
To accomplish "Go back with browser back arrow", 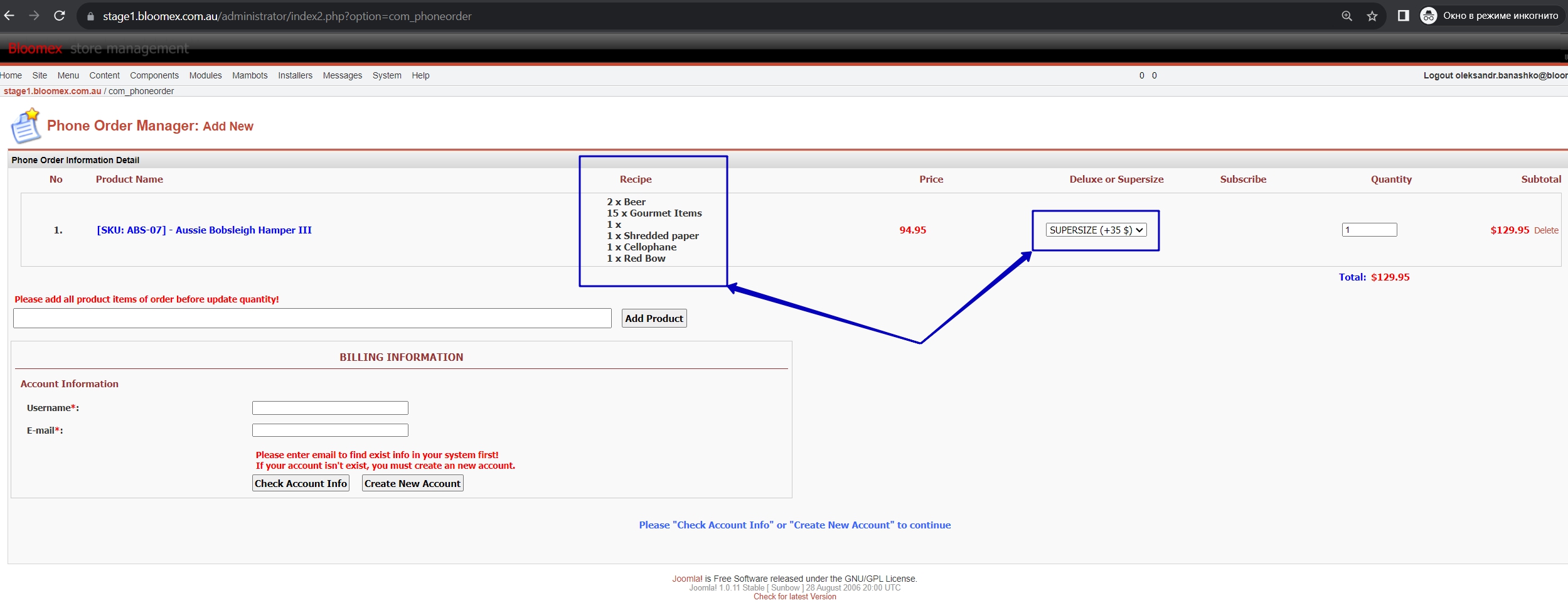I will (9, 16).
